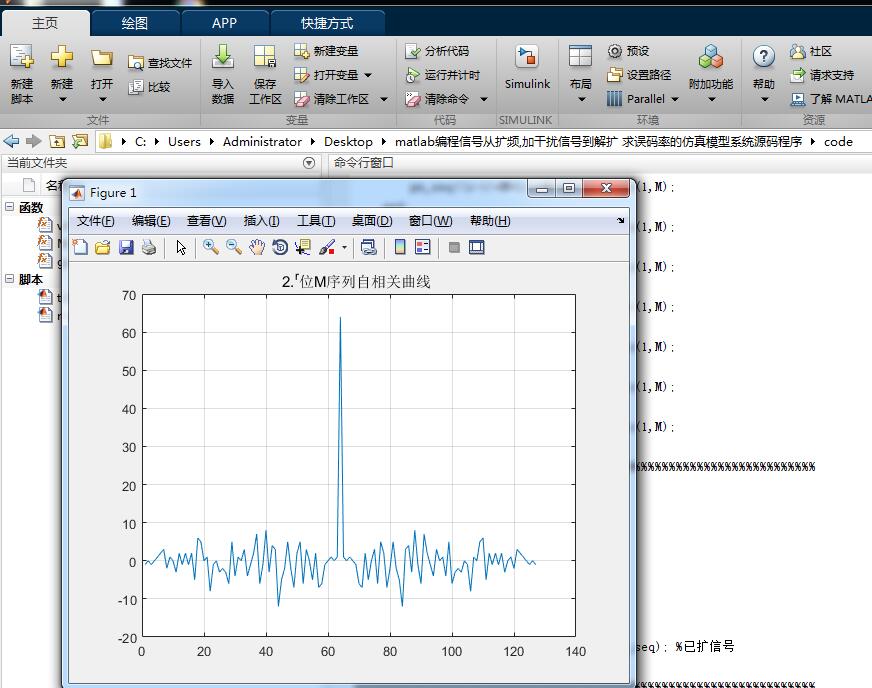Expand Clear Workspace (清除工作区) dropdown
This screenshot has height=688, width=872.
pos(384,100)
